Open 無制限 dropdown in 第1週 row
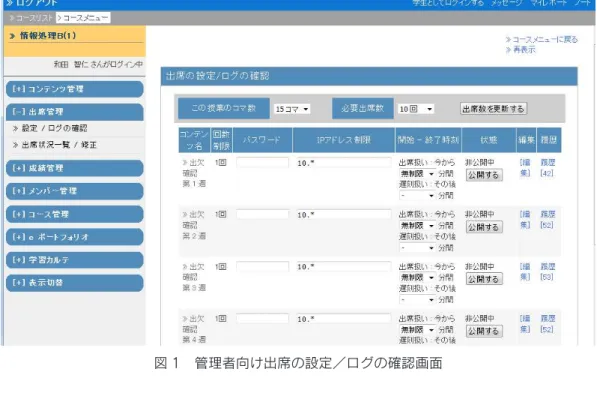Screen dimensions: 597x393 click(417, 174)
